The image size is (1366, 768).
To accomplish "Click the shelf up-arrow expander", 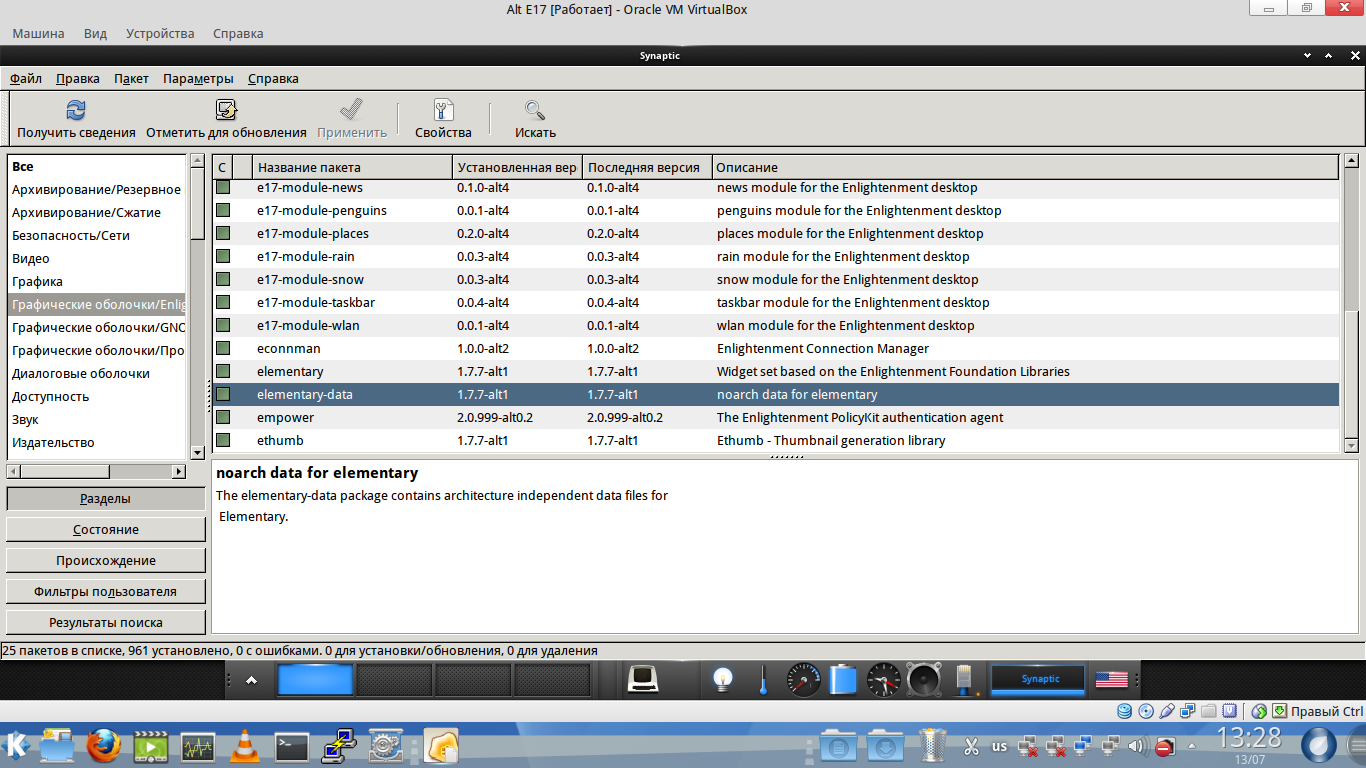I will tap(252, 680).
